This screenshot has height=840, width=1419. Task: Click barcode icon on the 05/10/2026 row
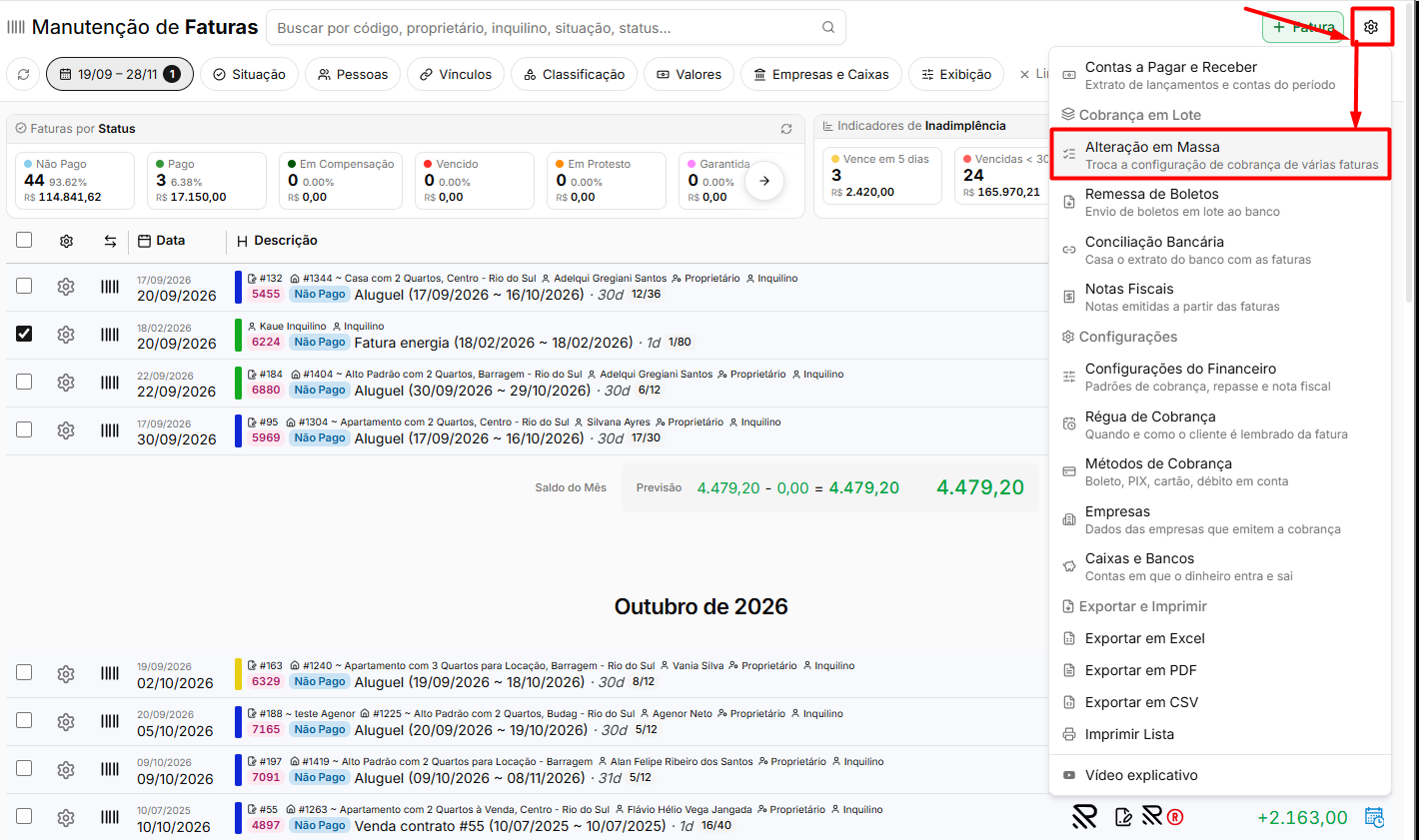[110, 721]
